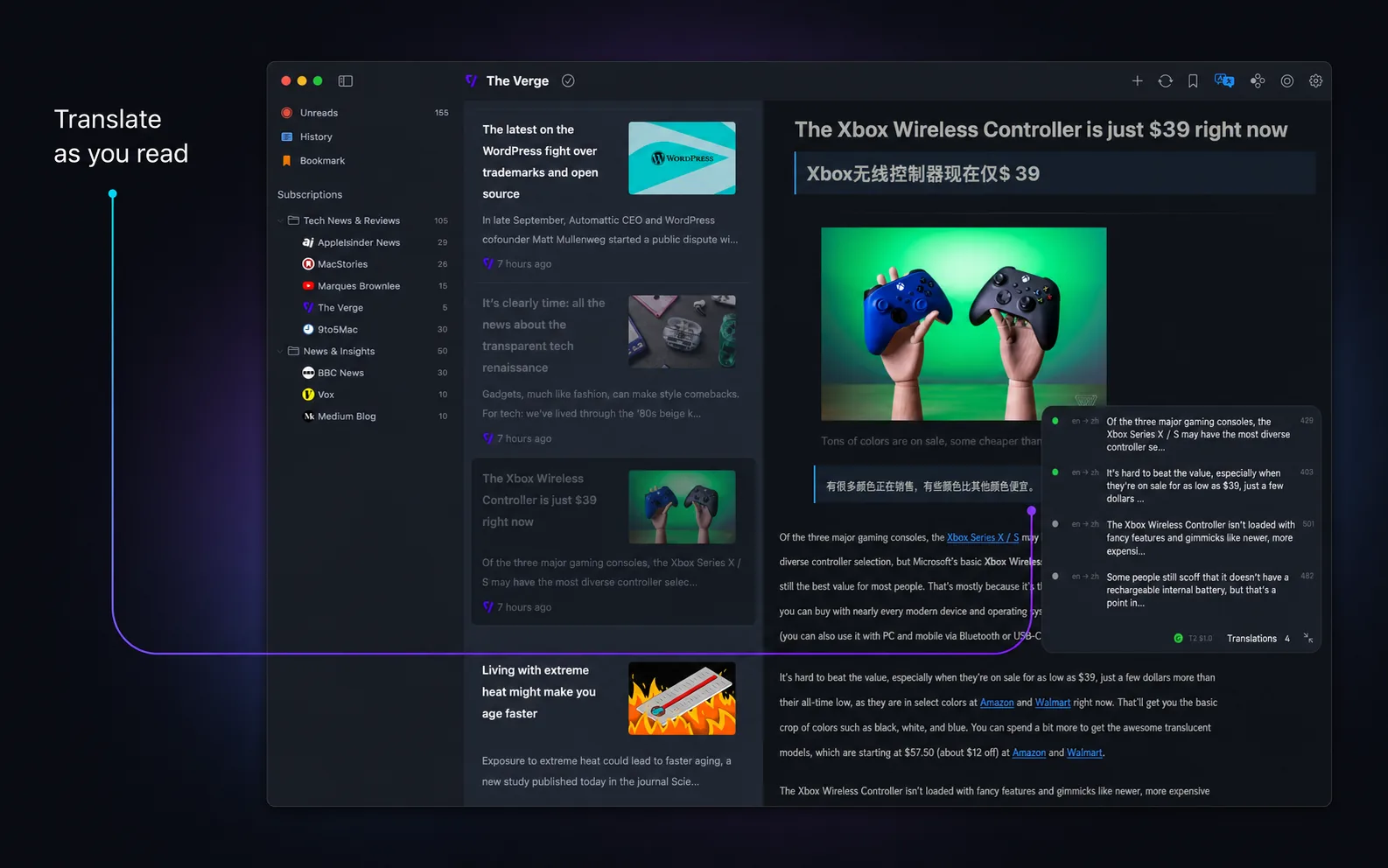Mark all The Verge articles as read
The height and width of the screenshot is (868, 1388).
tap(568, 80)
